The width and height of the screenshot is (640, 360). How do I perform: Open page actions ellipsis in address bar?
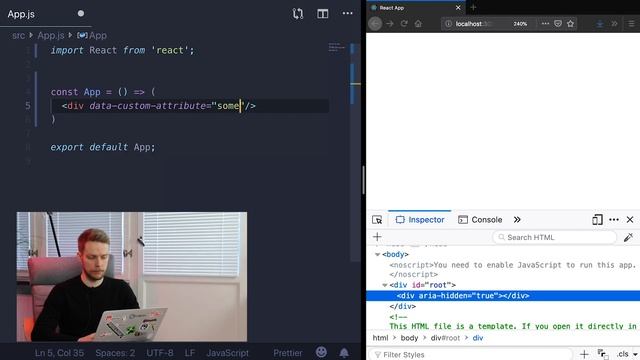(545, 24)
